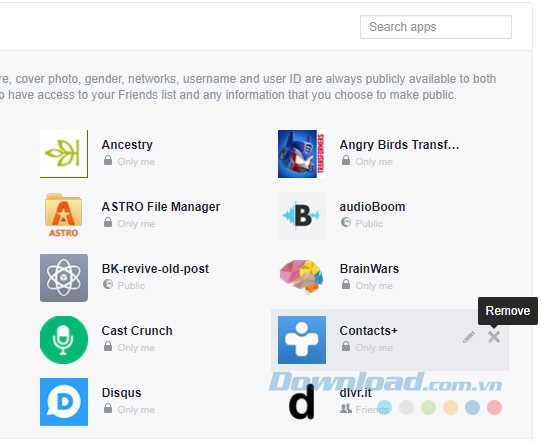Remove Contacts+ app with the X button
The image size is (546, 441).
coord(494,337)
